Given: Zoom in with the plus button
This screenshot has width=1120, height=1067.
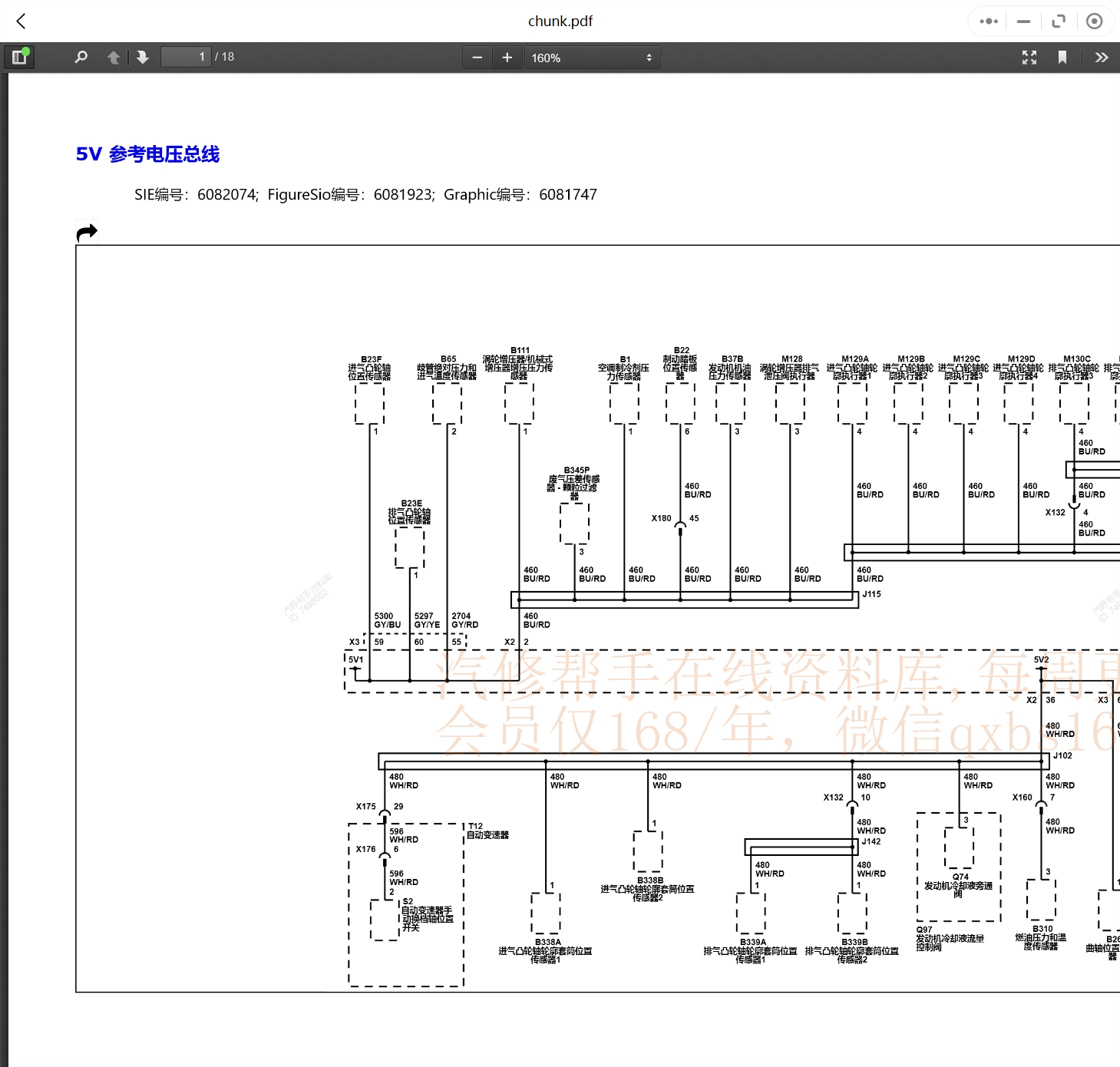Looking at the screenshot, I should pyautogui.click(x=507, y=58).
